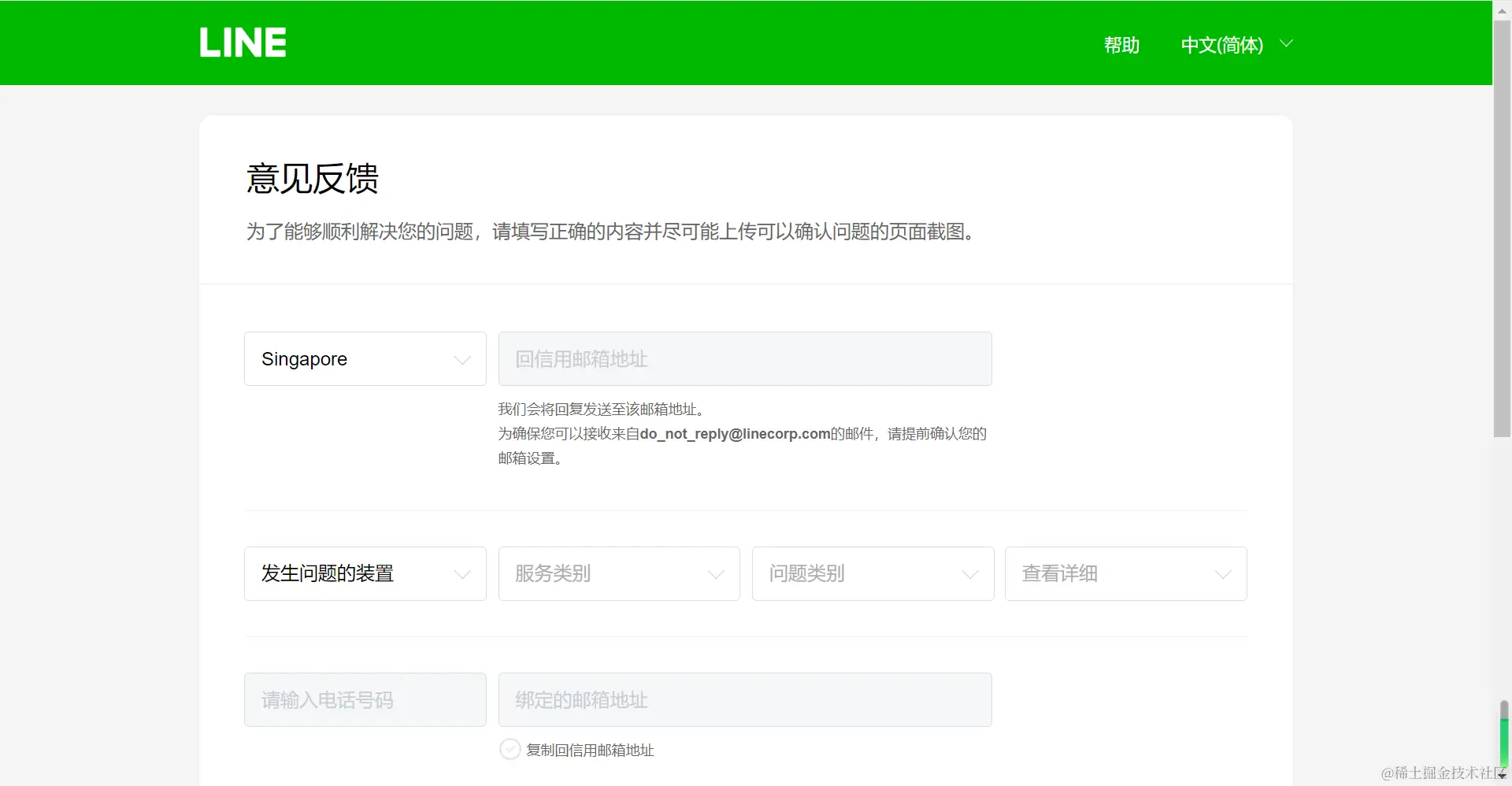Viewport: 1512px width, 786px height.
Task: Open the 发生问题的装置 device dropdown
Action: click(365, 573)
